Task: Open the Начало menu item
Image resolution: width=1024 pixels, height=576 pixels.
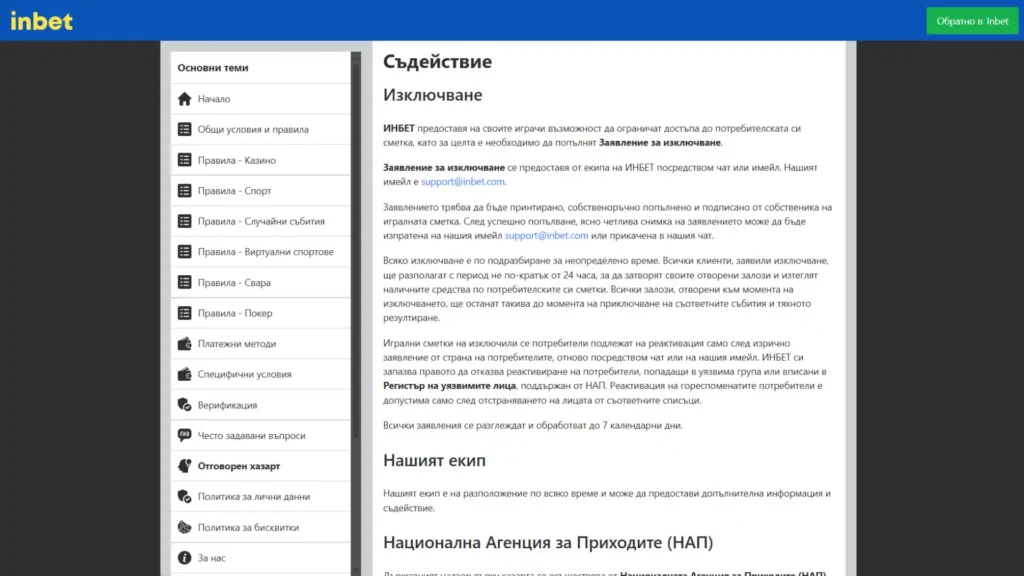Action: (x=261, y=99)
